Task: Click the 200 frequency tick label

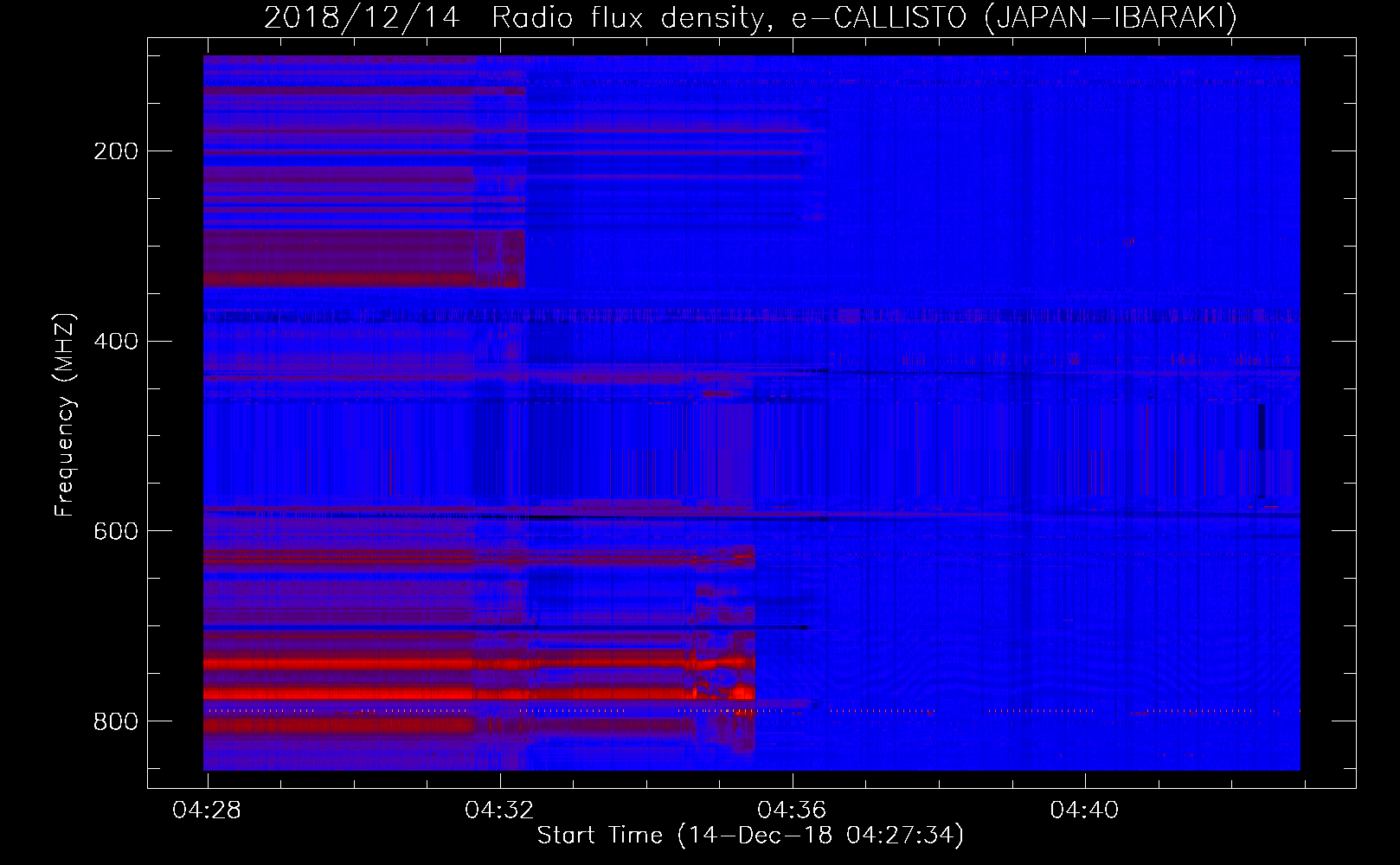Action: coord(116,151)
